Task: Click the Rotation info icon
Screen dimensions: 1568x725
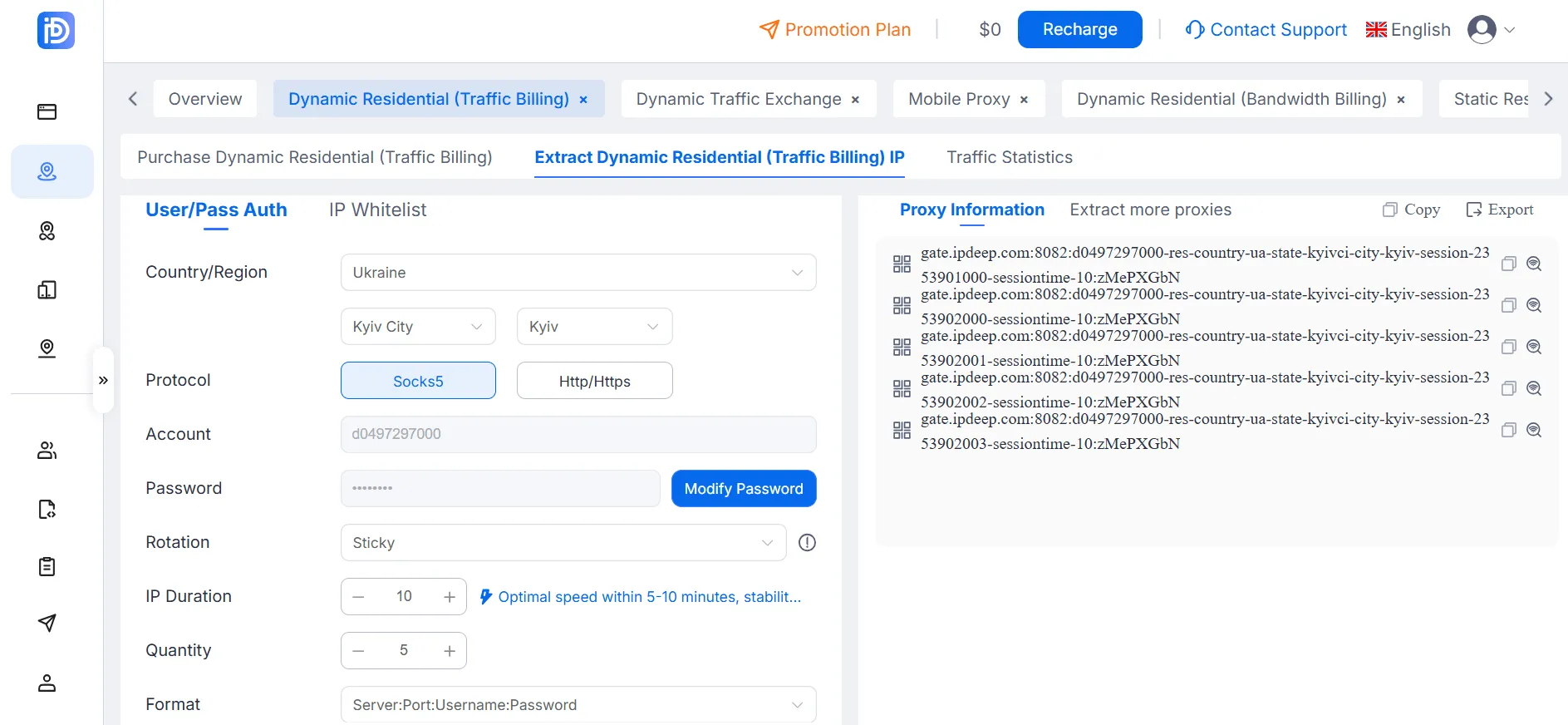Action: [807, 543]
